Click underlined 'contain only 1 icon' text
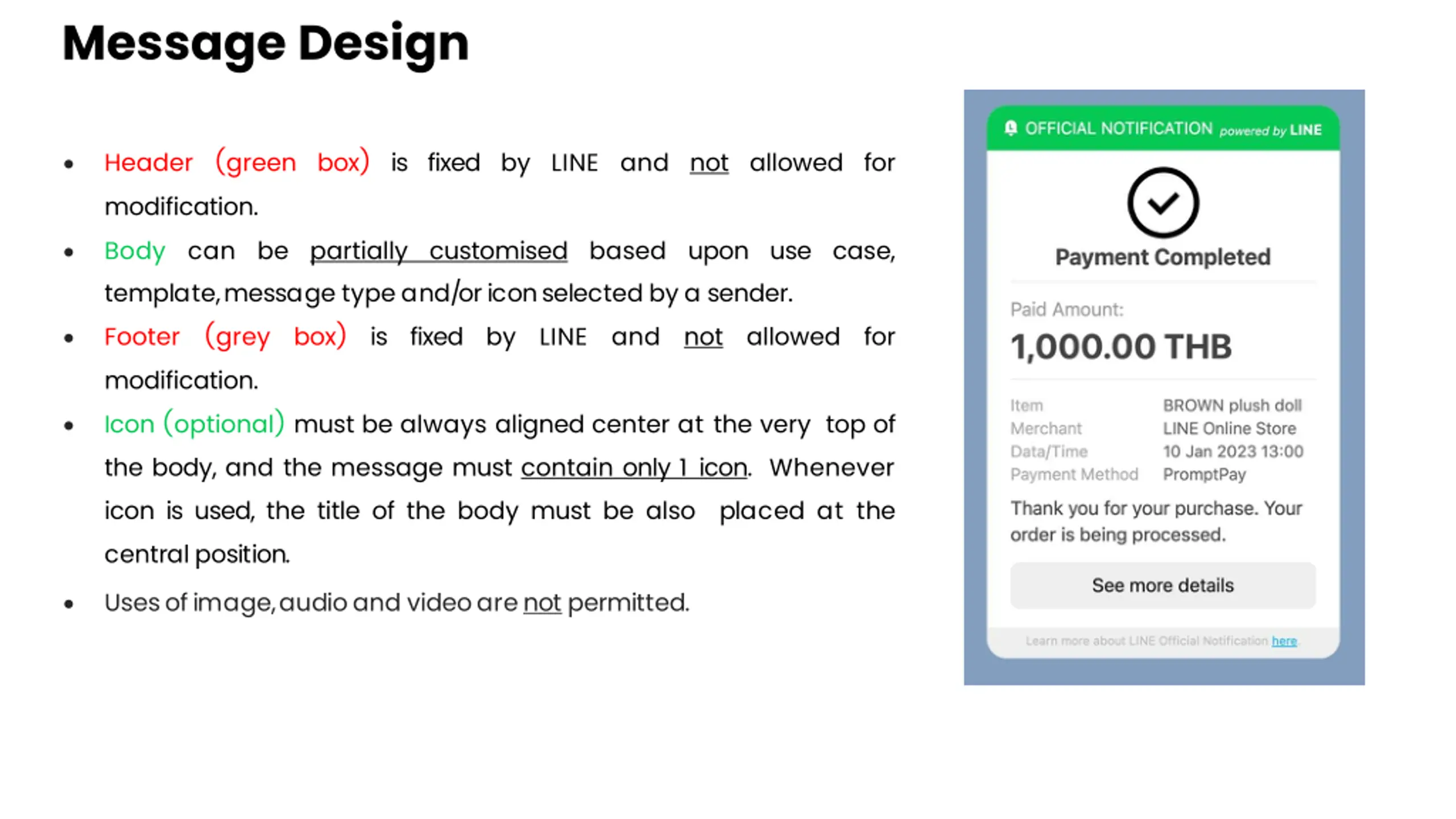The height and width of the screenshot is (819, 1456). coord(634,468)
